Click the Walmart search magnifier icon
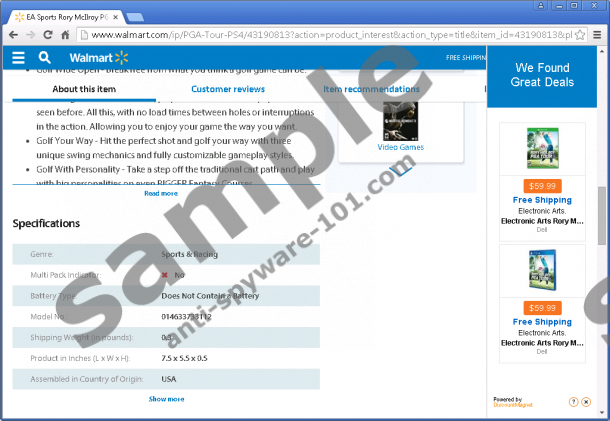 [45, 58]
